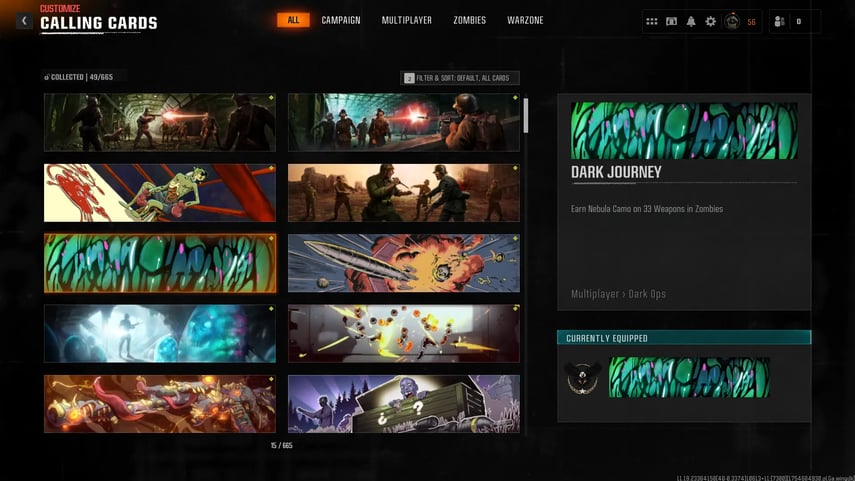Open Filter & Sort options
The width and height of the screenshot is (855, 481).
(x=460, y=78)
